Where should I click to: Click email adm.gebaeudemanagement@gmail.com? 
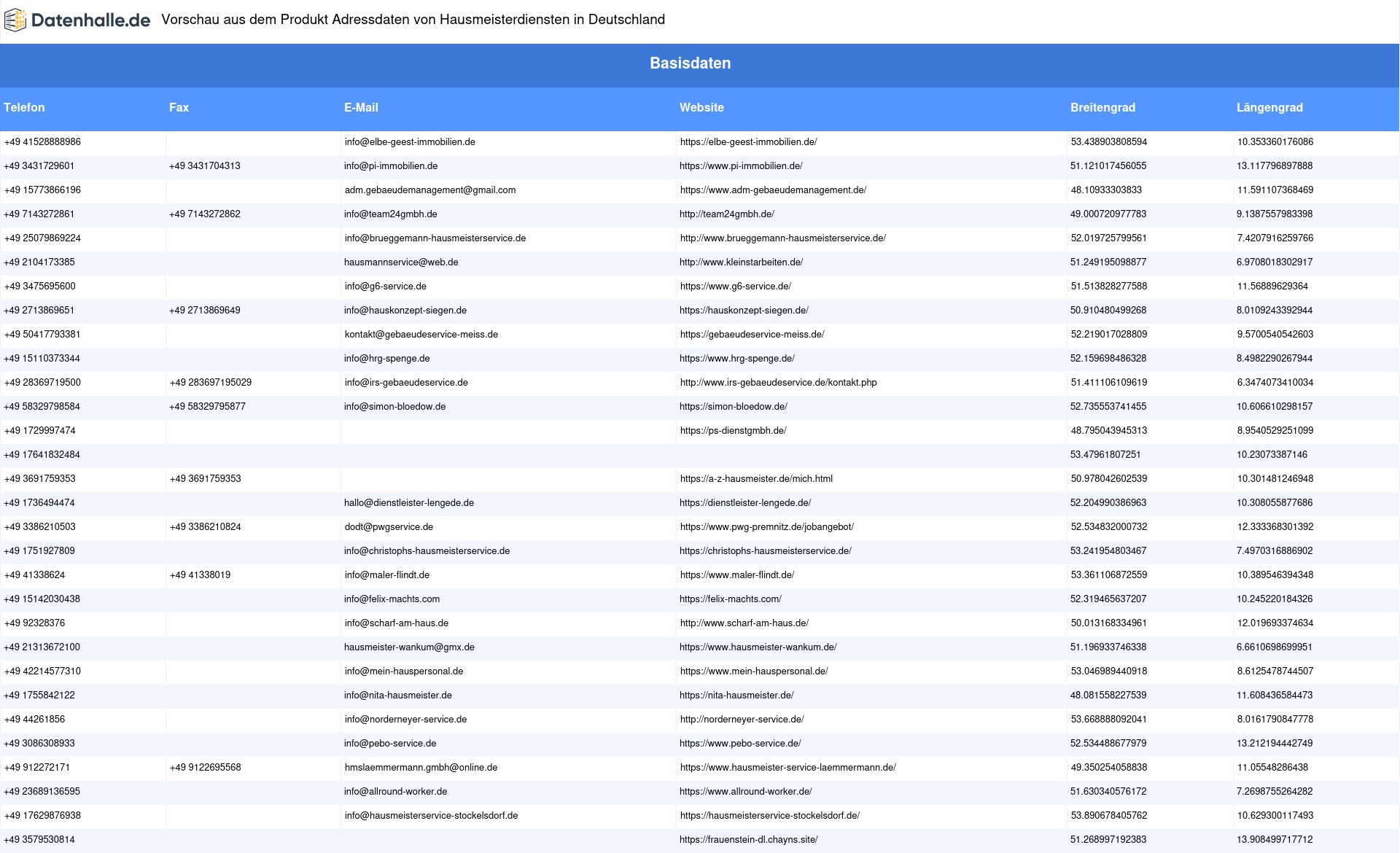click(x=430, y=190)
